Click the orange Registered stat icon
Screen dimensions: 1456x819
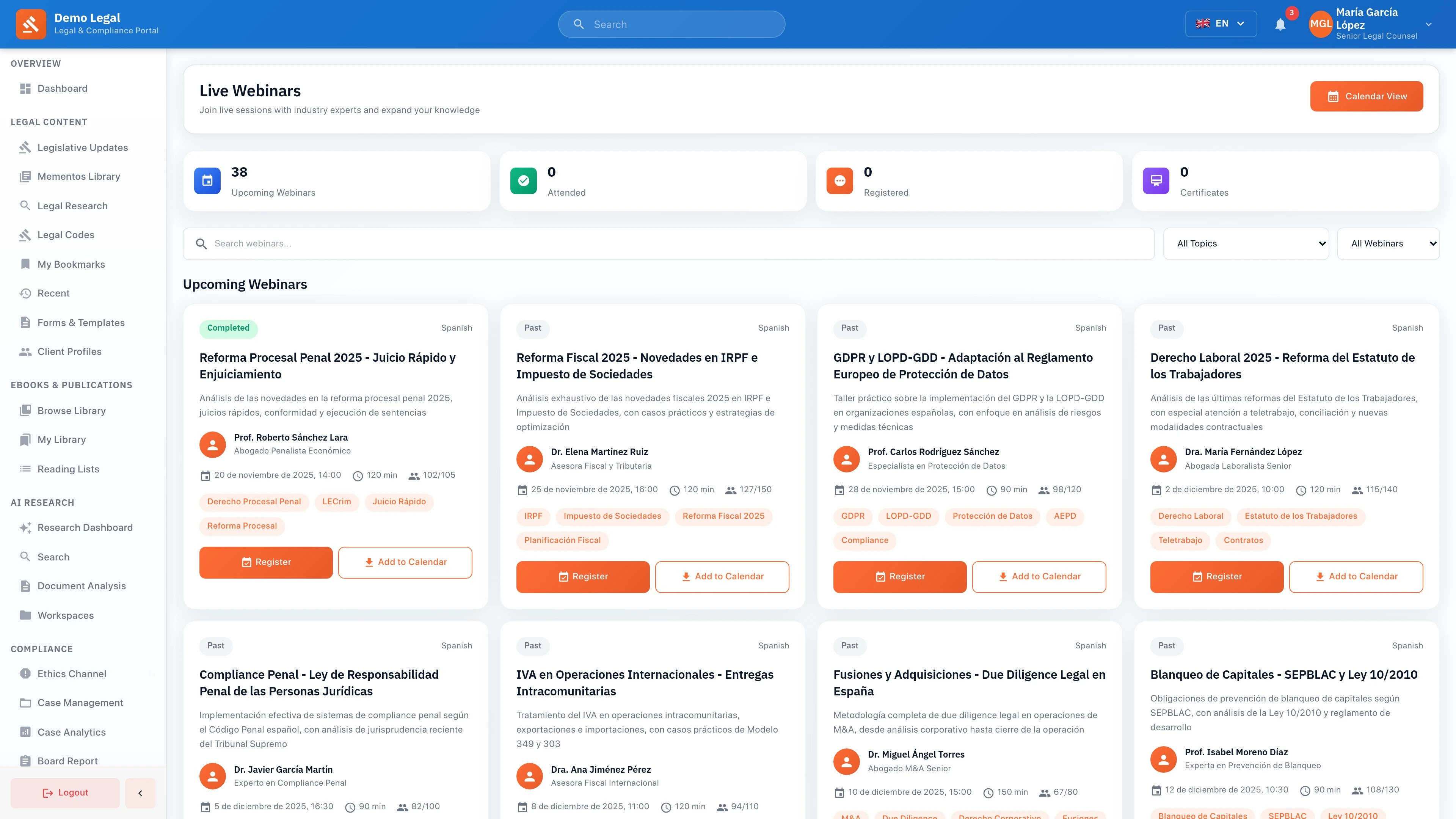click(x=839, y=181)
